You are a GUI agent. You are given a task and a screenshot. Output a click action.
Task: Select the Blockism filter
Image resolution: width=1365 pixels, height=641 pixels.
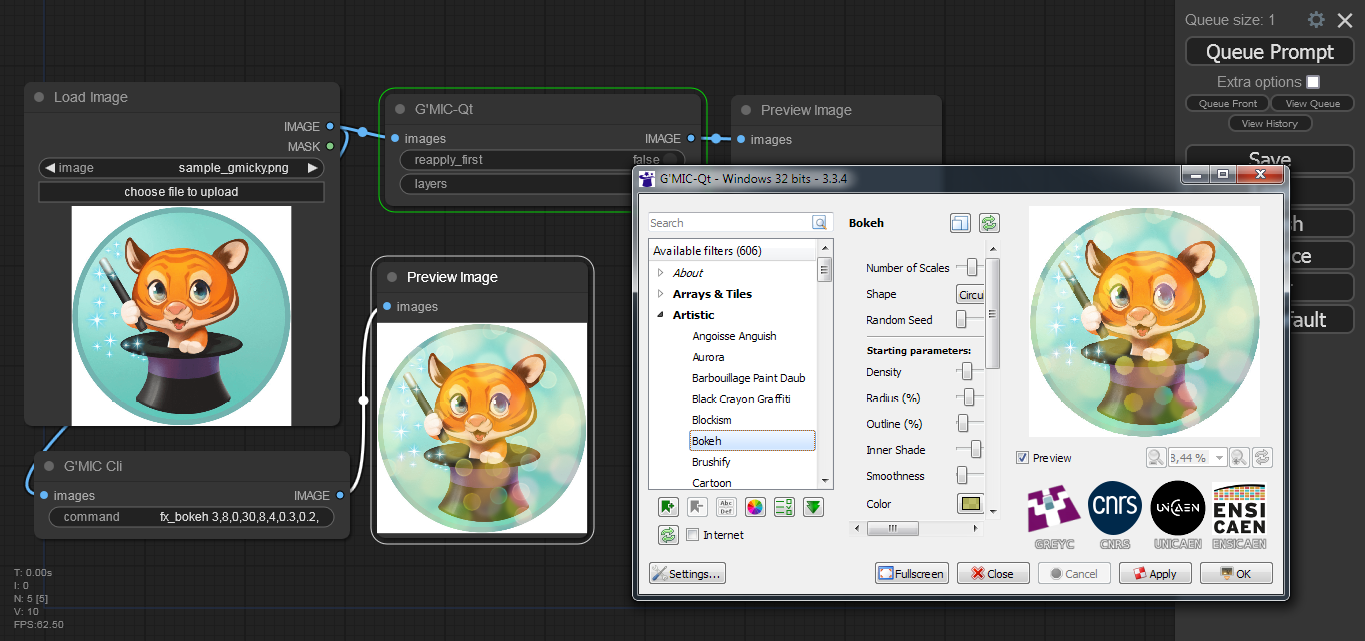(711, 420)
